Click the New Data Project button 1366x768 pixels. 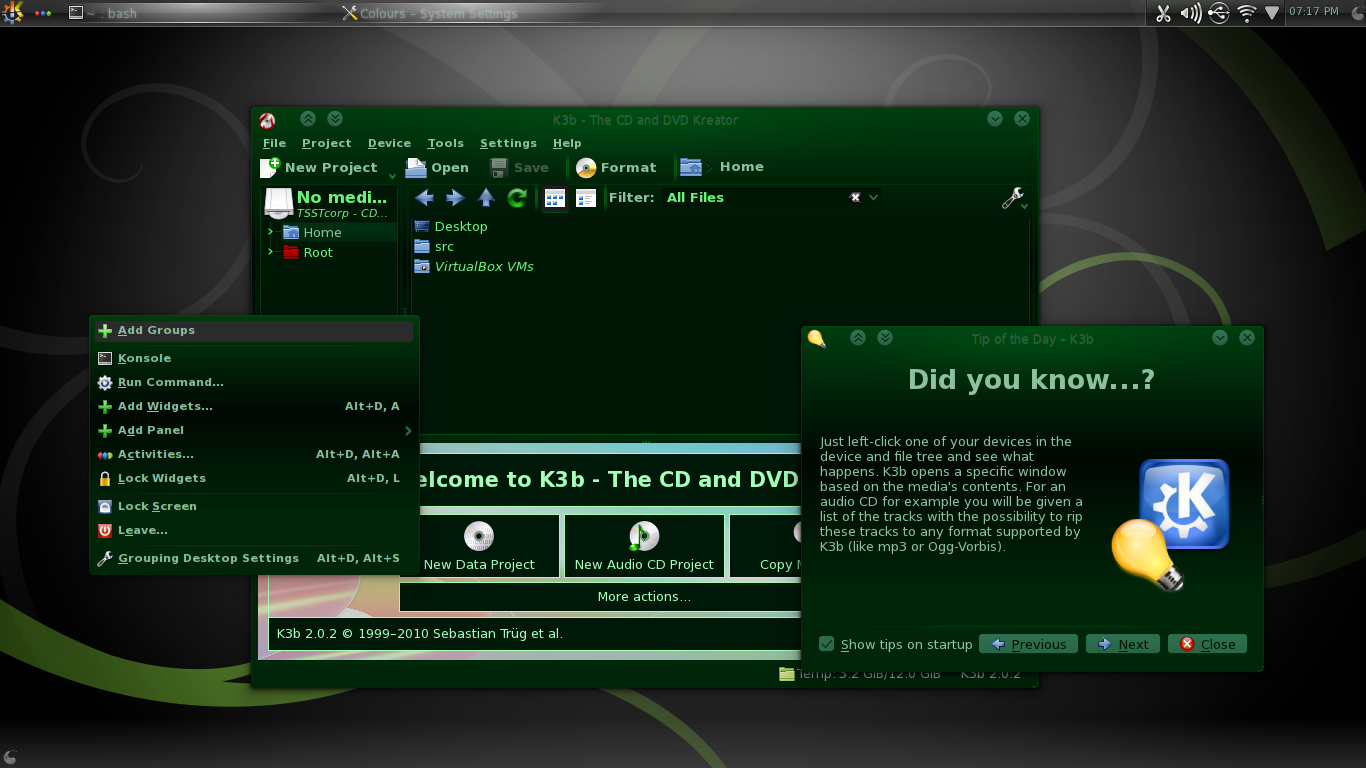479,545
